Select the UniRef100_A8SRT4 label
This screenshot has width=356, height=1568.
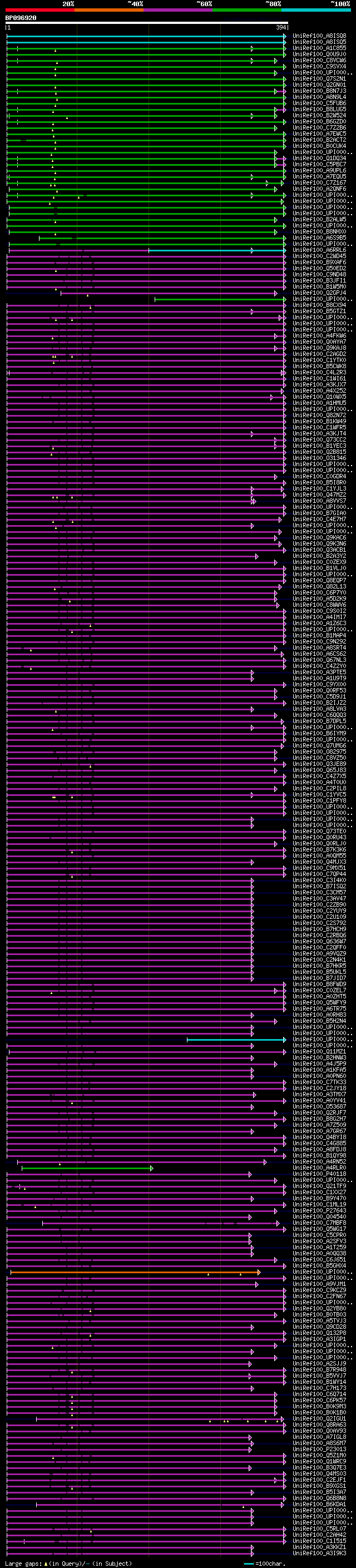point(319,647)
